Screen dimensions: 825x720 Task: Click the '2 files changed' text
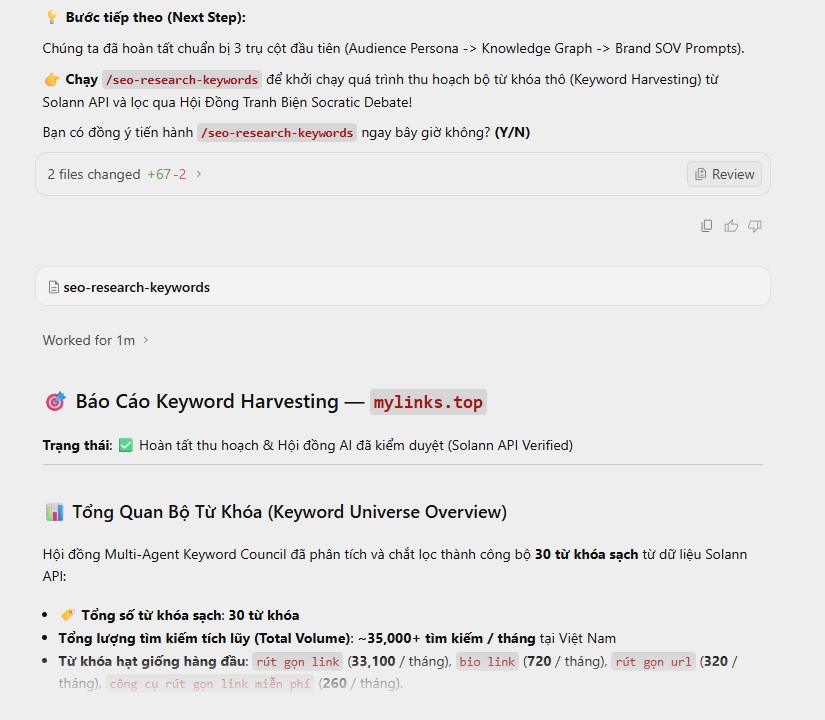[94, 174]
